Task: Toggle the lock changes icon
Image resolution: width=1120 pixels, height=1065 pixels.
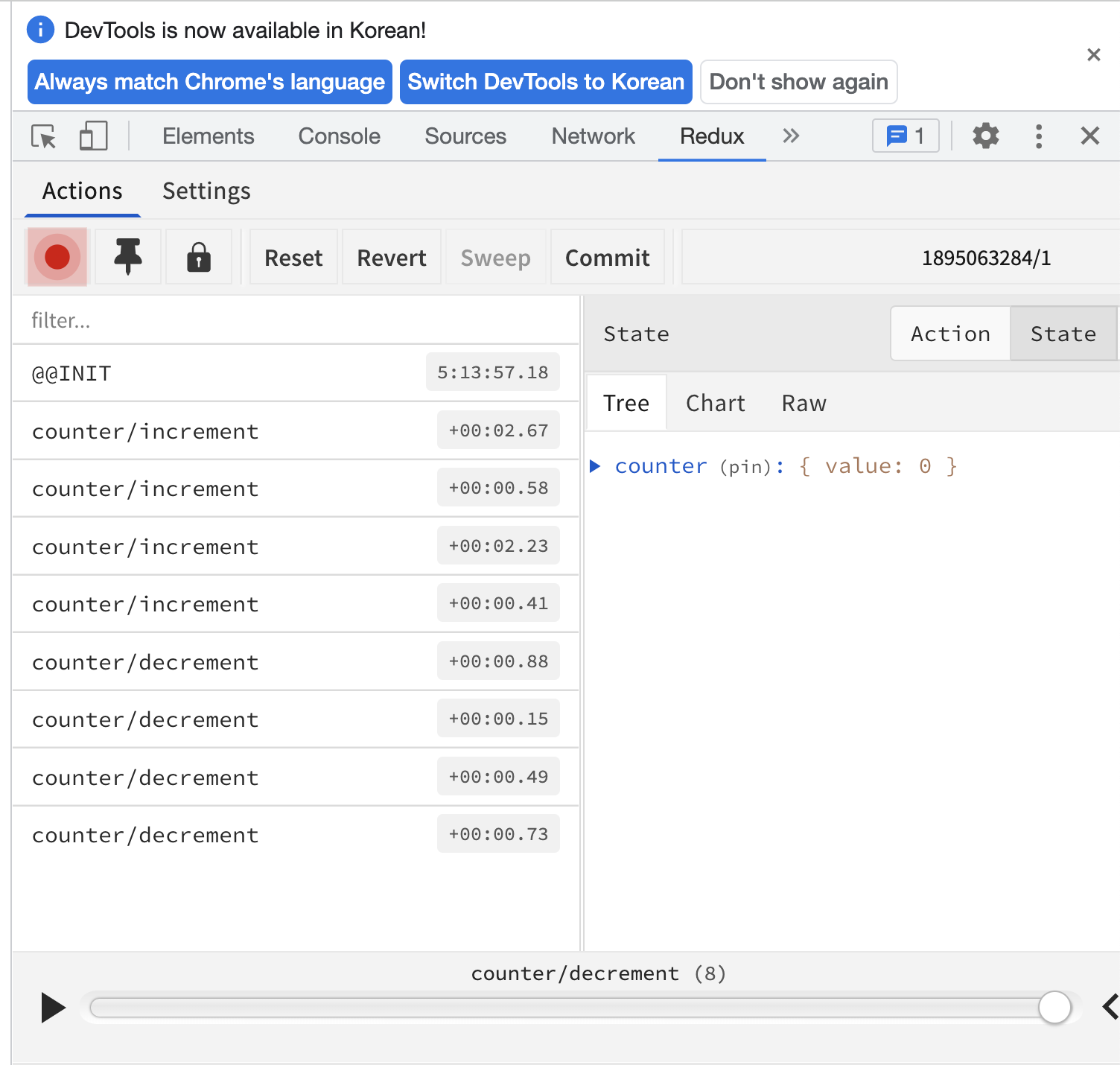Action: [x=199, y=257]
